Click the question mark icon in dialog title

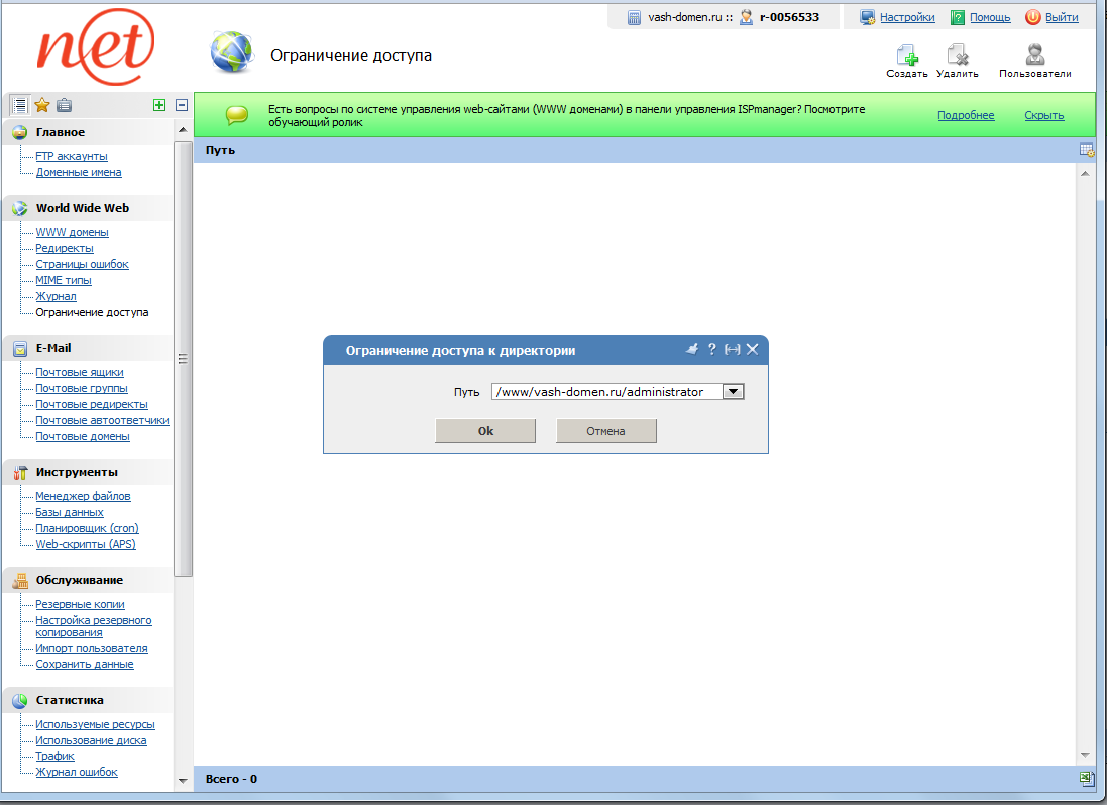pos(712,349)
